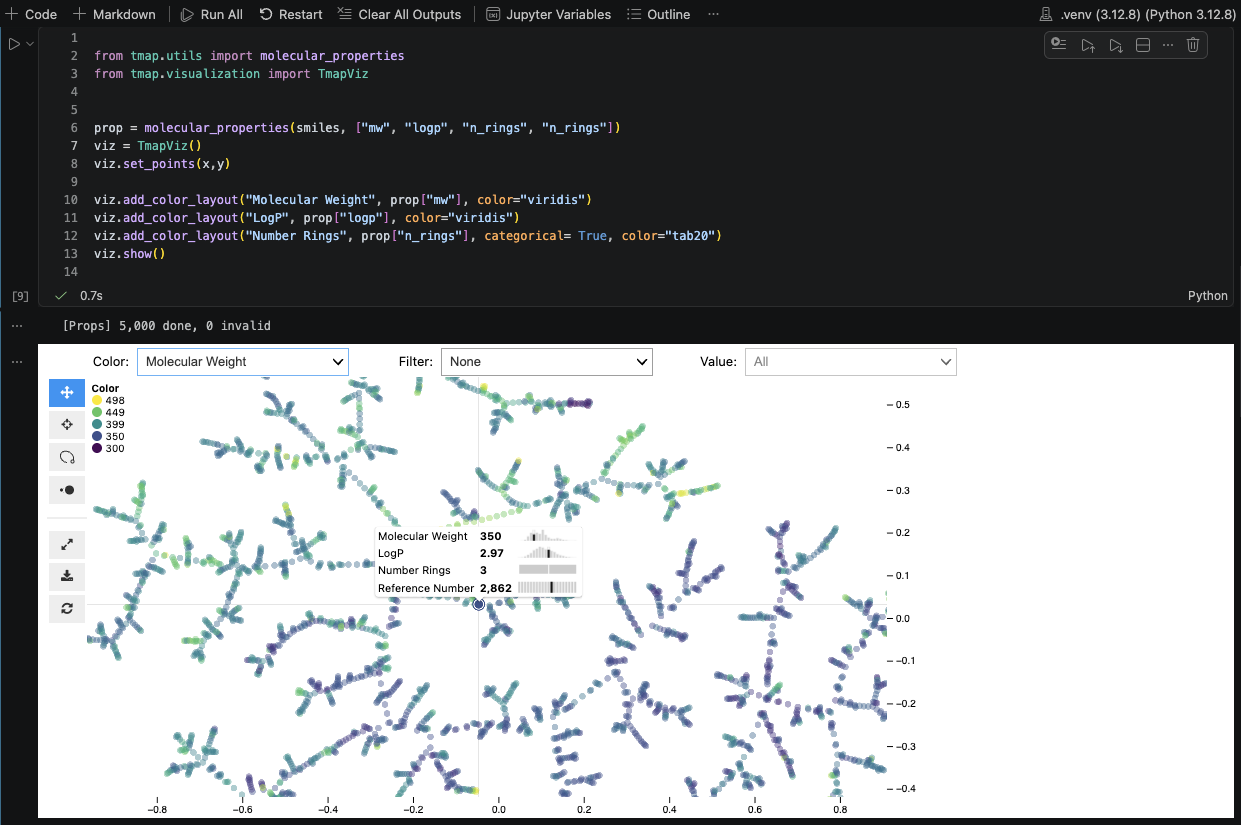
Task: Toggle fullscreen with the expand arrows icon
Action: click(x=67, y=545)
